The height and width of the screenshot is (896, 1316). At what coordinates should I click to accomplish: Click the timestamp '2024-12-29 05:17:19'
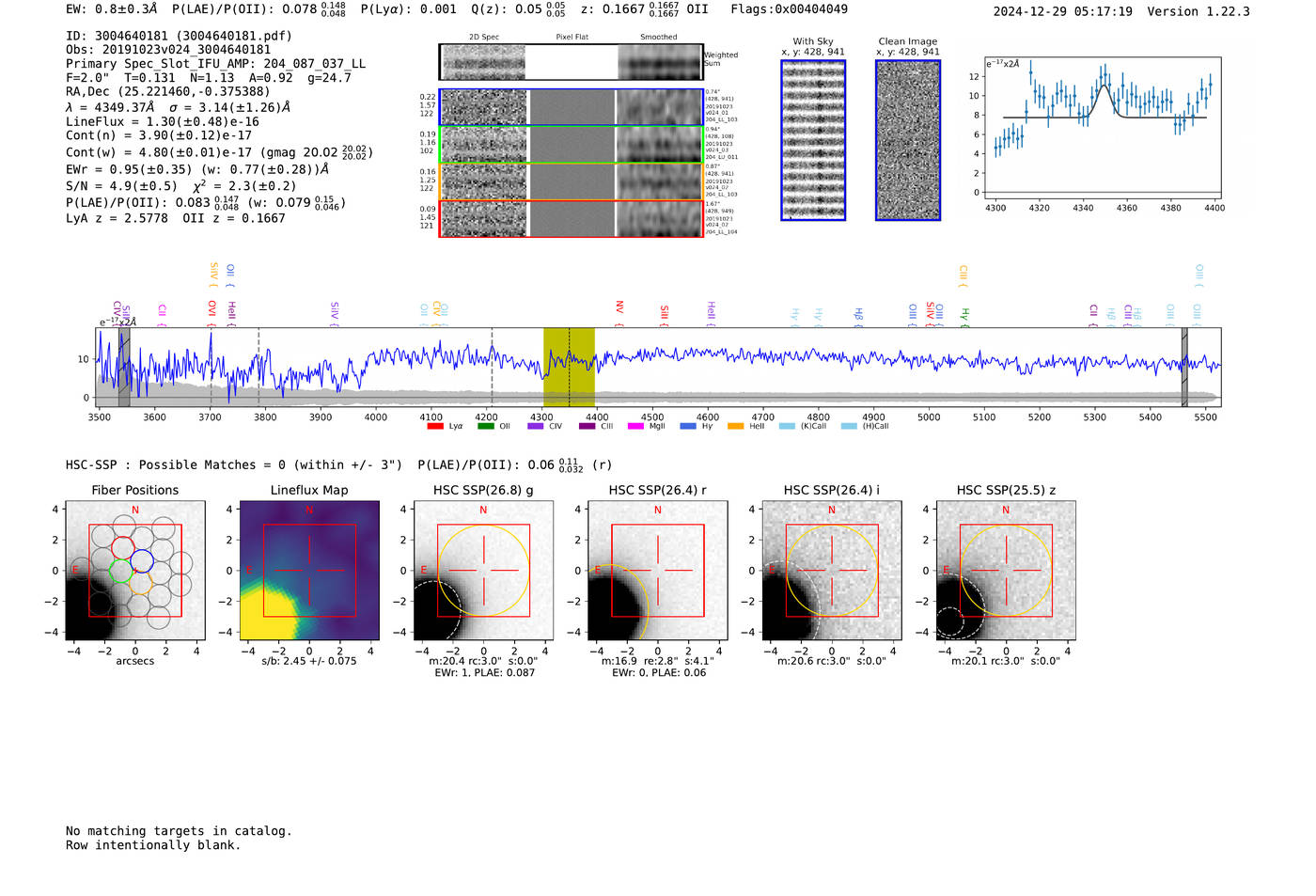(1063, 11)
